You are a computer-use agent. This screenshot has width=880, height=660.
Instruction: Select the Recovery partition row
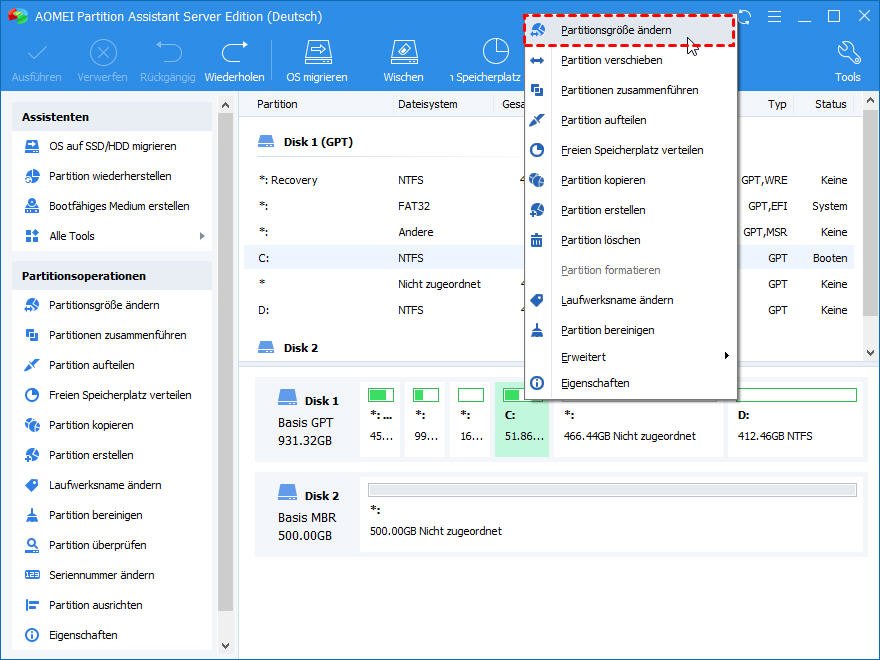pyautogui.click(x=548, y=180)
